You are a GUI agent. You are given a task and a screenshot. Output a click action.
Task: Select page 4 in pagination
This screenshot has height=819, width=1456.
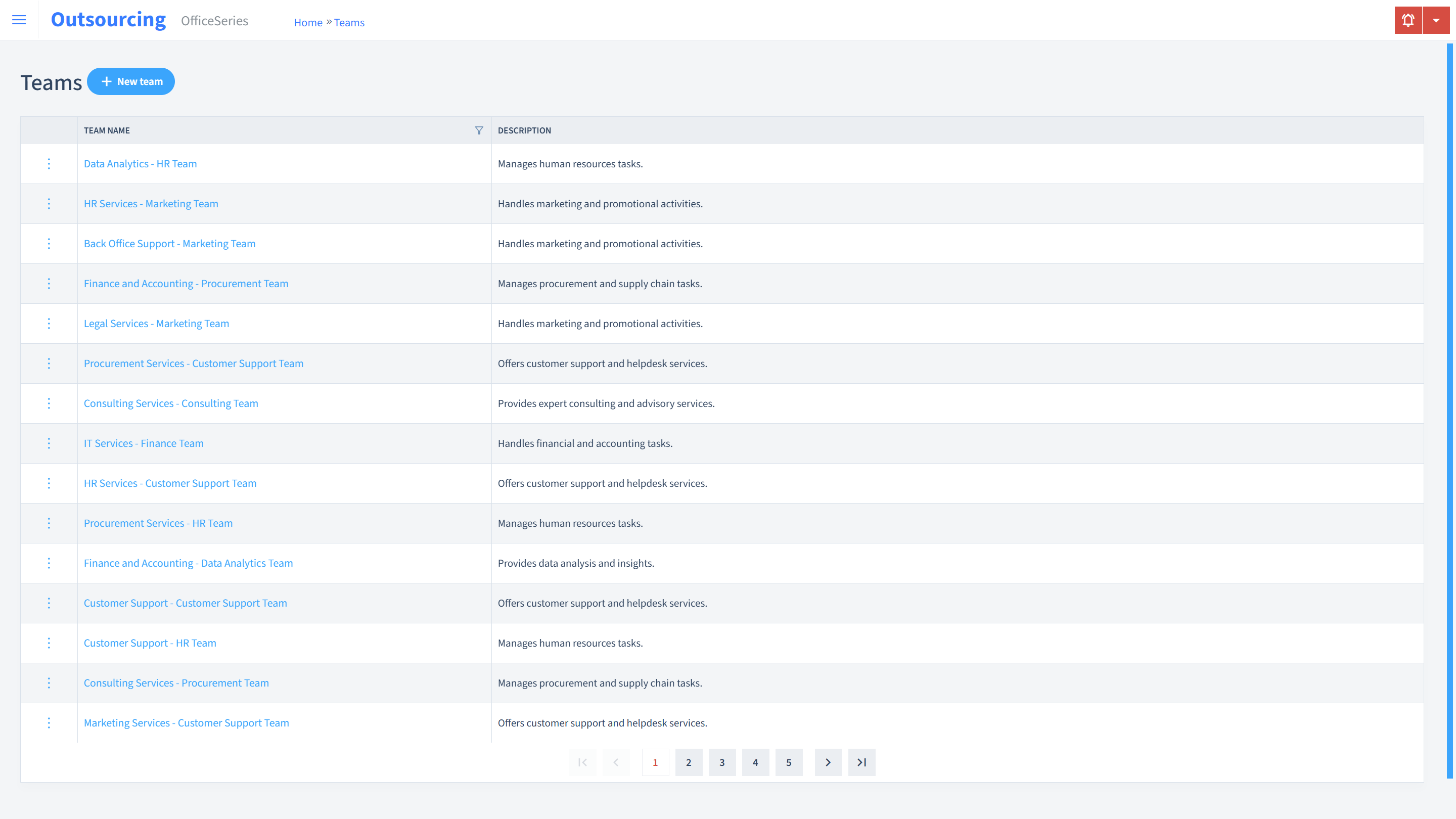click(x=755, y=762)
